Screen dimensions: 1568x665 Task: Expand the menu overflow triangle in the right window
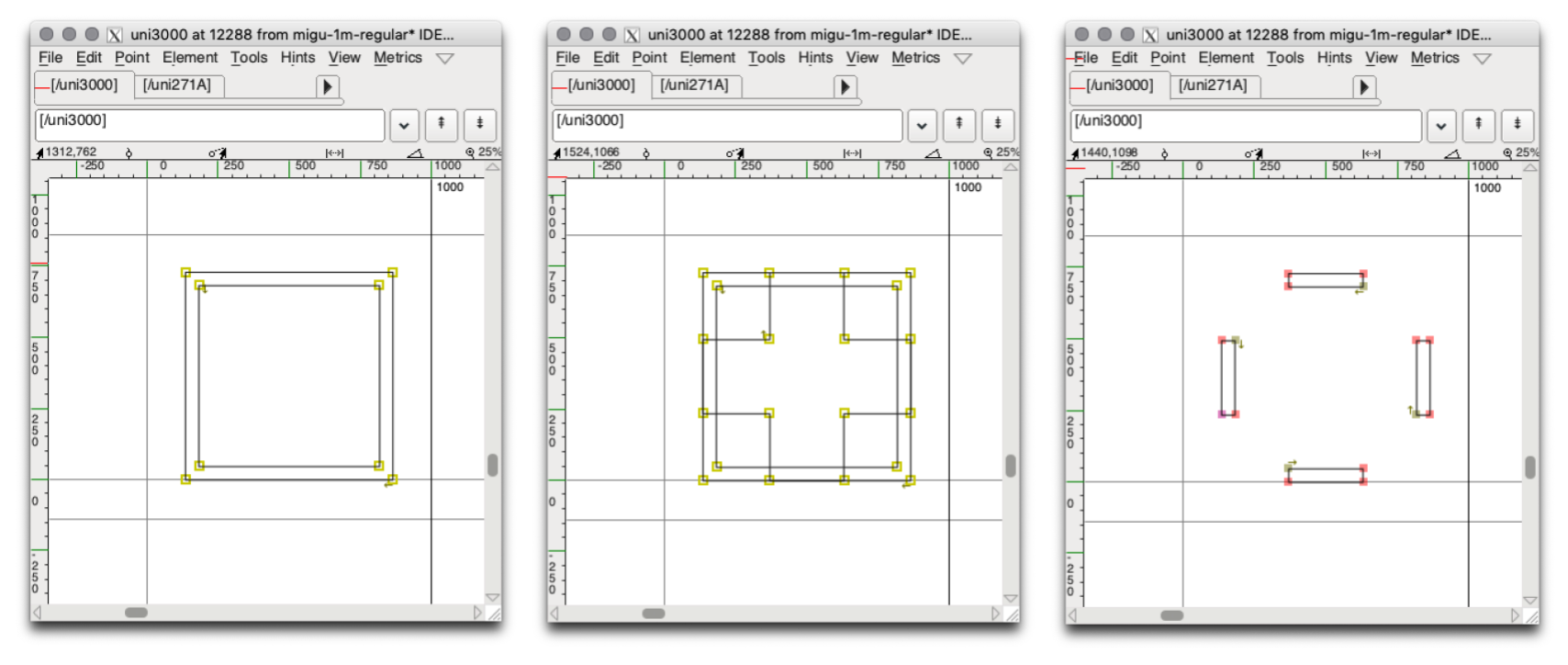click(x=1483, y=59)
